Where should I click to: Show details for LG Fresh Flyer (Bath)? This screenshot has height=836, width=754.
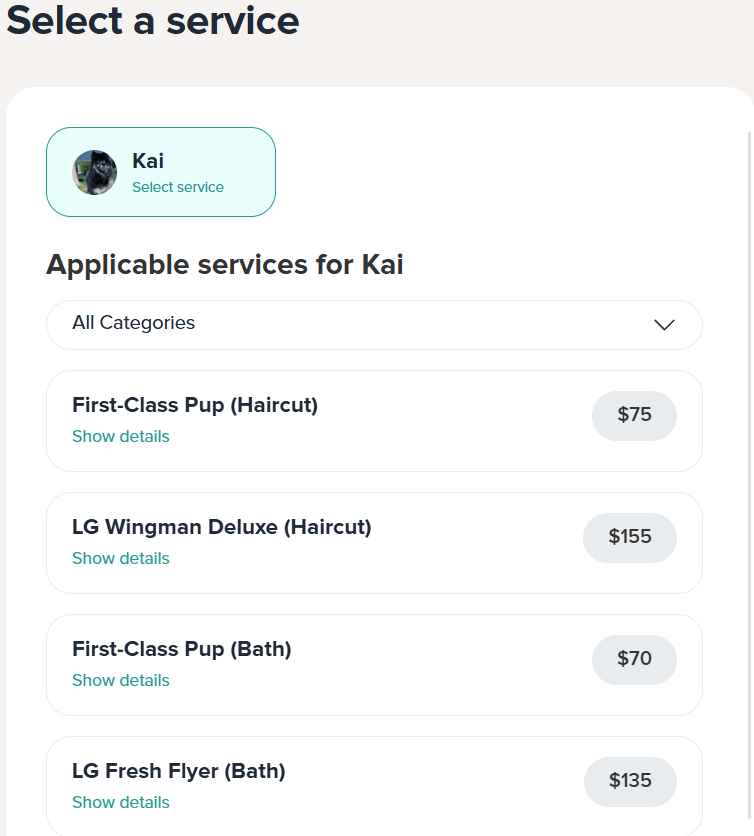[121, 802]
